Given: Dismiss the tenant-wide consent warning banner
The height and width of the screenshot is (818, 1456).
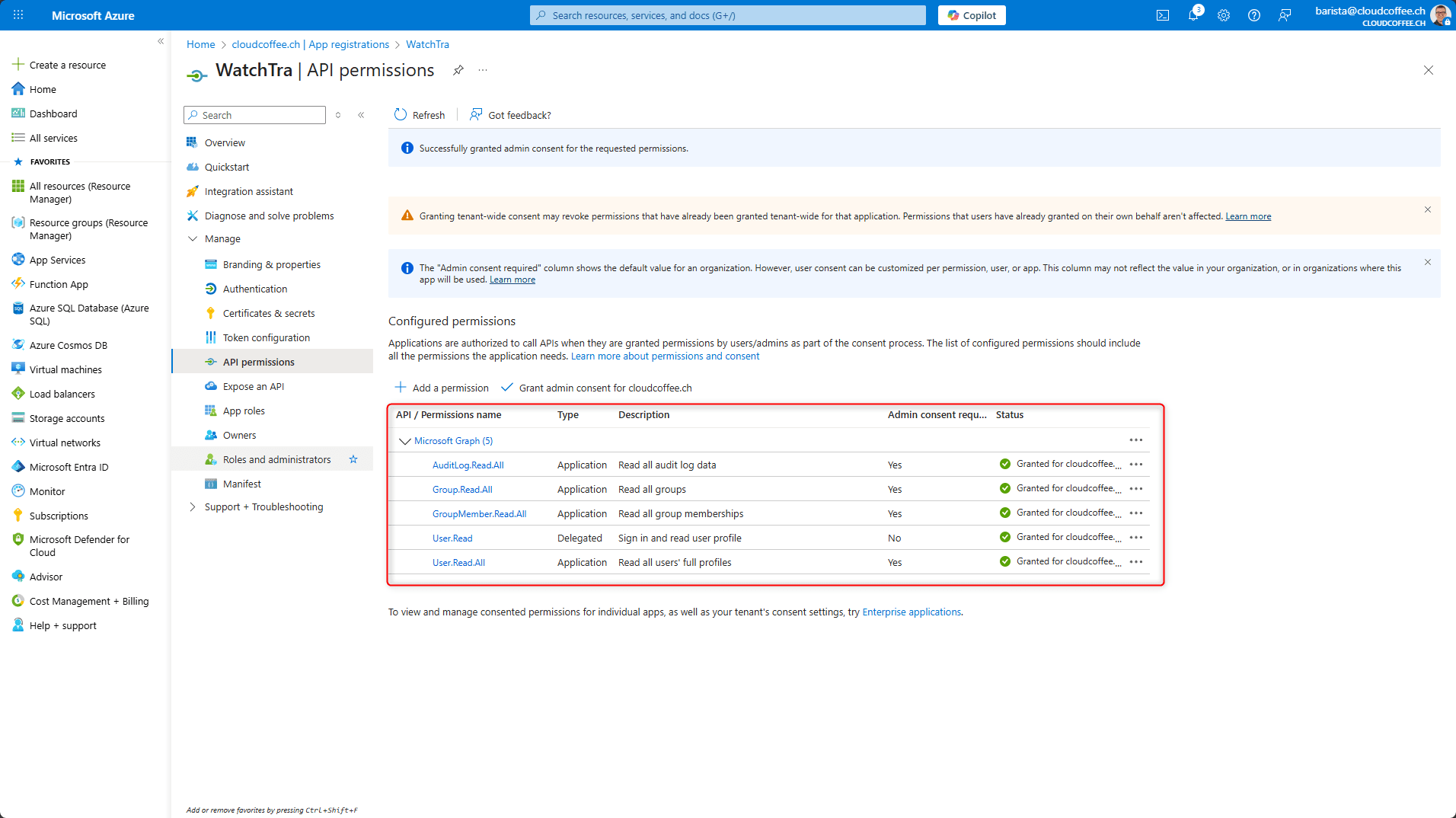Looking at the screenshot, I should [x=1428, y=209].
